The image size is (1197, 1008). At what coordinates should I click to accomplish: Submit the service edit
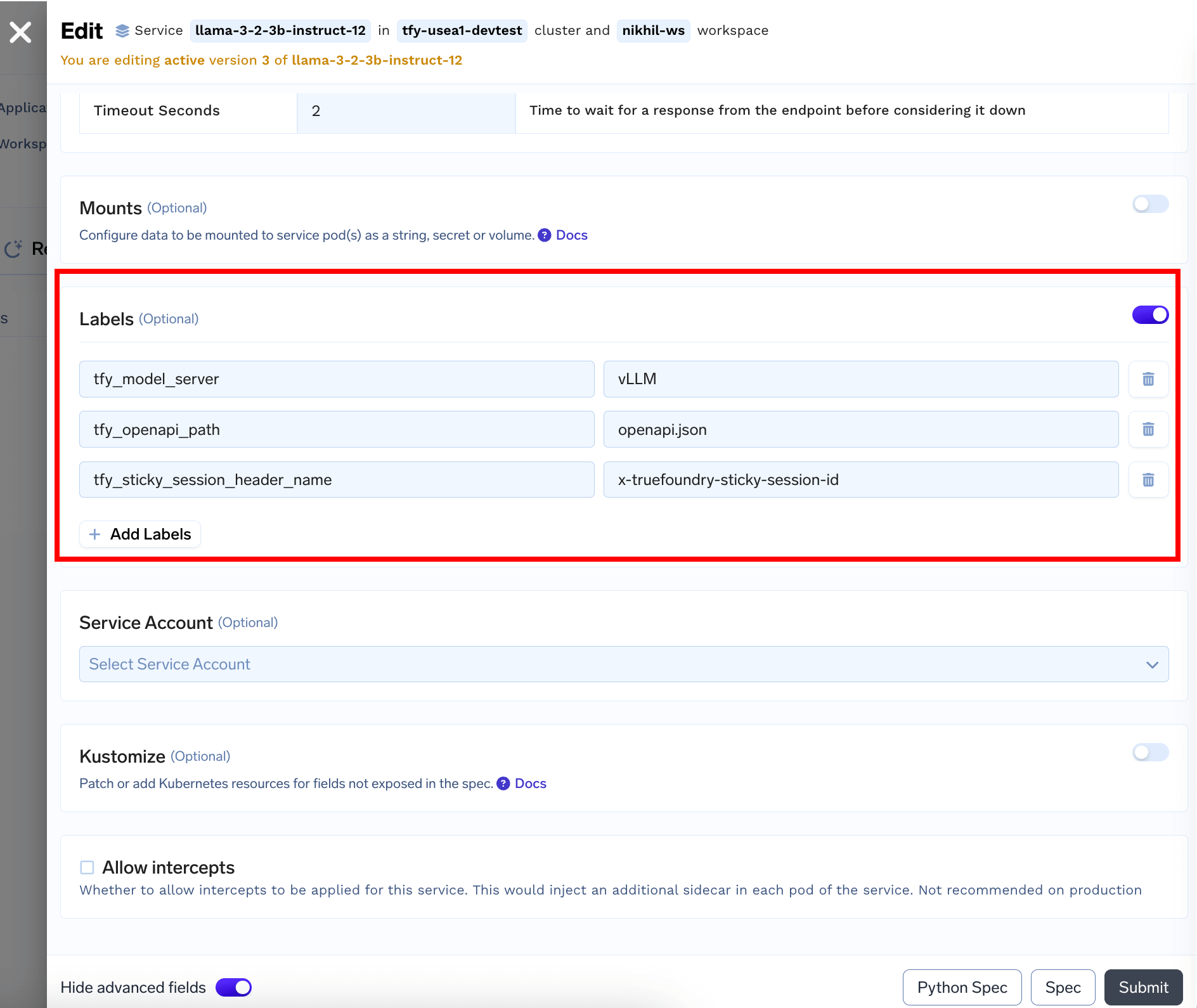1143,988
